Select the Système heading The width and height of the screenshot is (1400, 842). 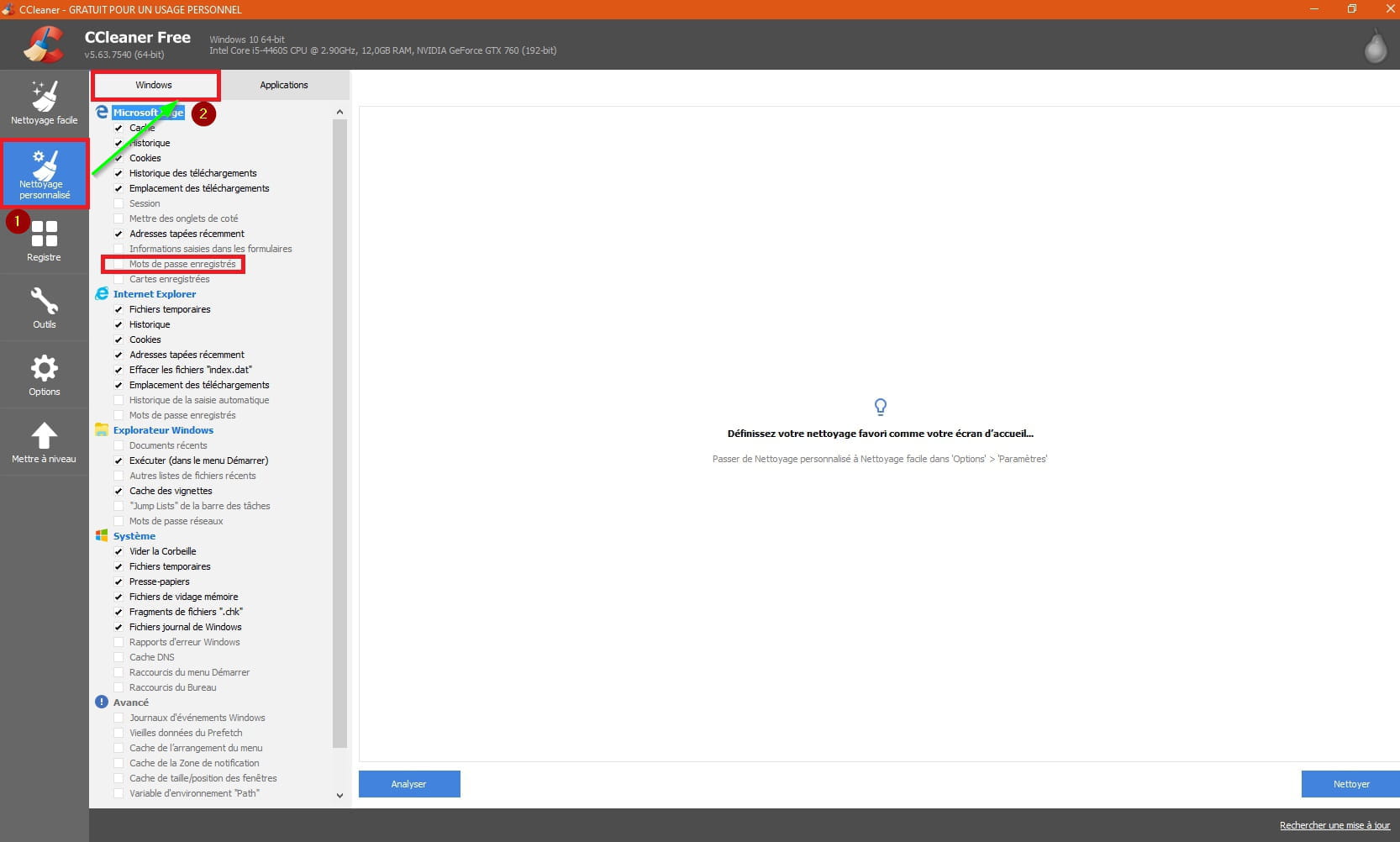click(134, 536)
